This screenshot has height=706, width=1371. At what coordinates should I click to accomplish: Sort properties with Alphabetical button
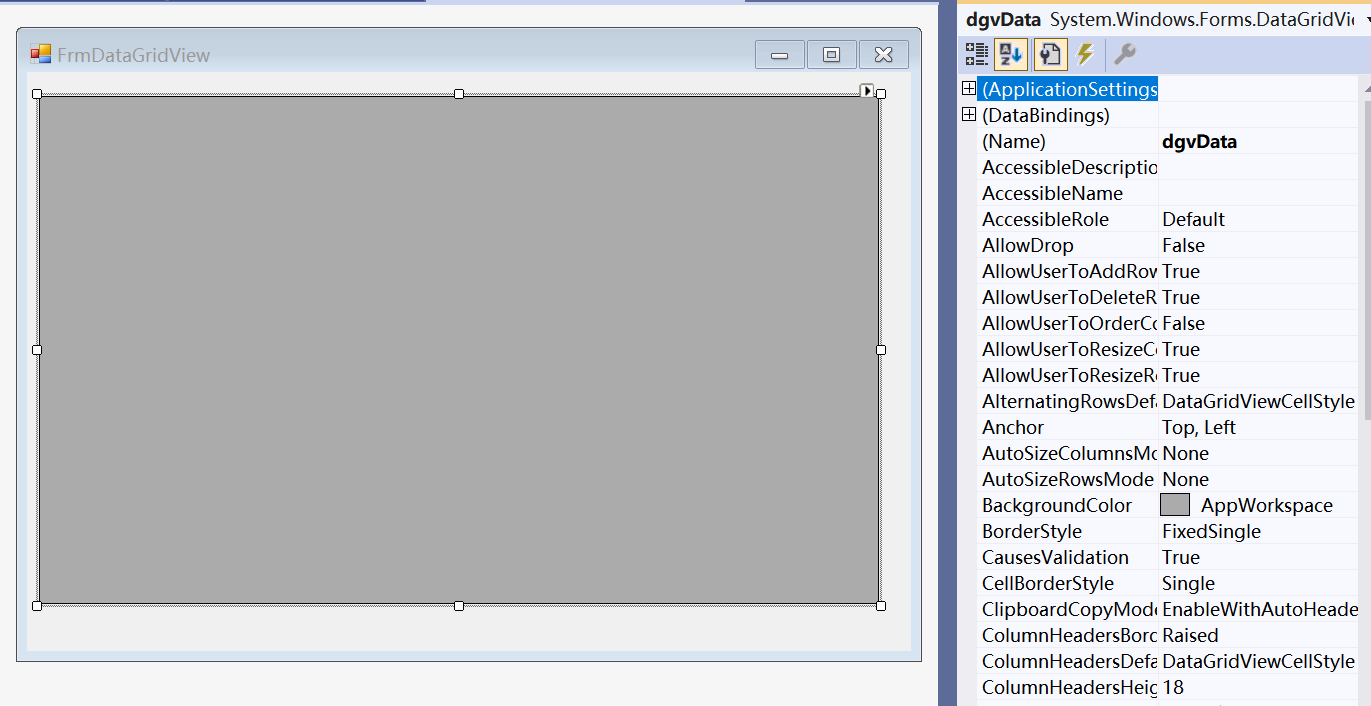1010,54
